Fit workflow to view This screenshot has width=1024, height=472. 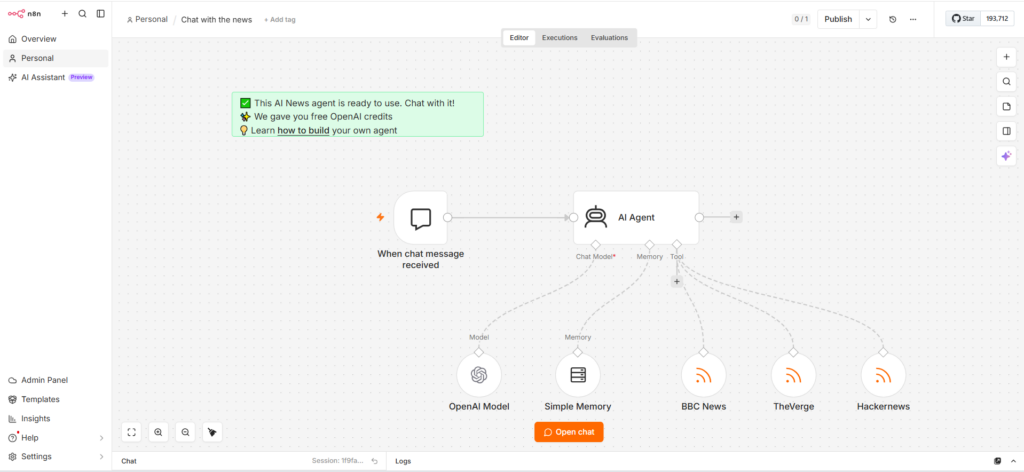point(131,432)
